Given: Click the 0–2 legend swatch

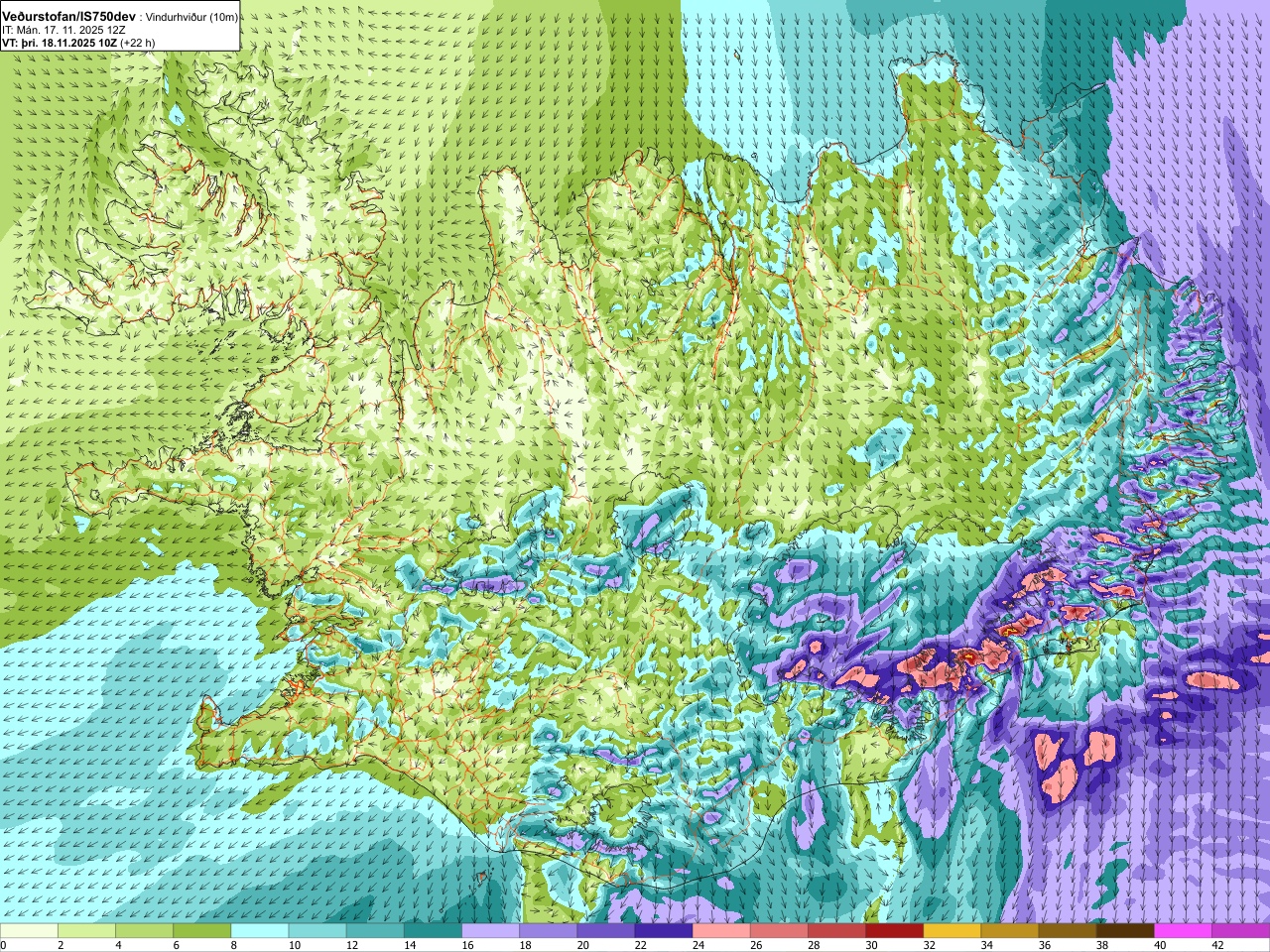Looking at the screenshot, I should [x=29, y=931].
